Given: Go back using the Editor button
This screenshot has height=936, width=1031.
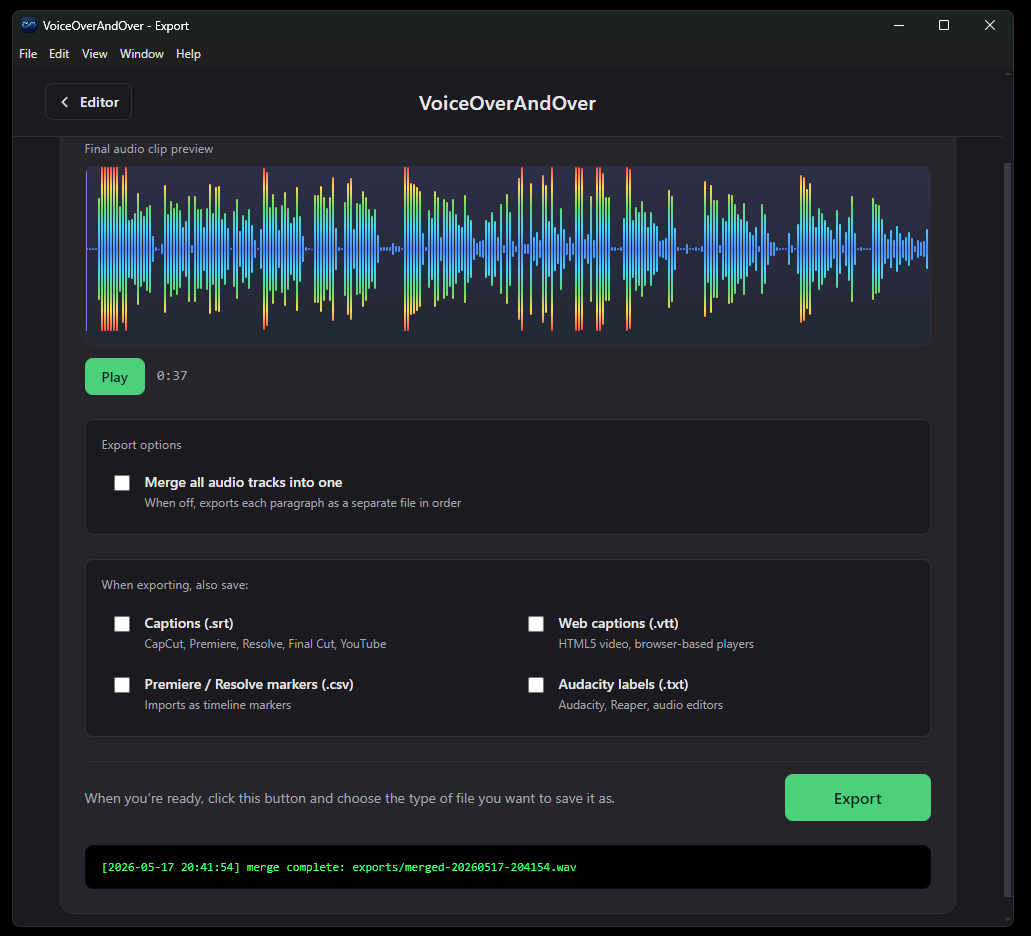Looking at the screenshot, I should click(88, 102).
